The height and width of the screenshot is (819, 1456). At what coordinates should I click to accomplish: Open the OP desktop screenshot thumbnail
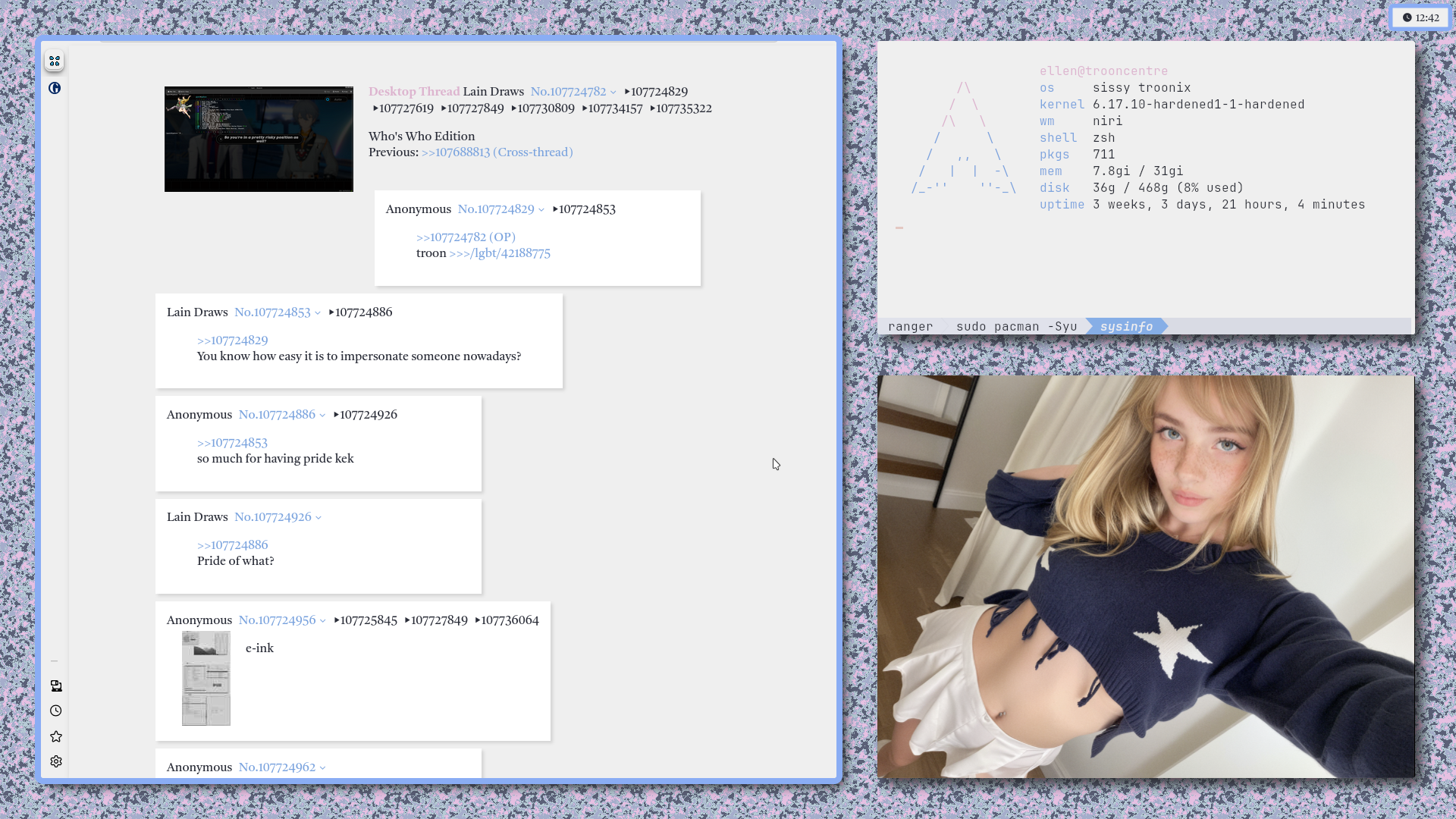(x=259, y=139)
